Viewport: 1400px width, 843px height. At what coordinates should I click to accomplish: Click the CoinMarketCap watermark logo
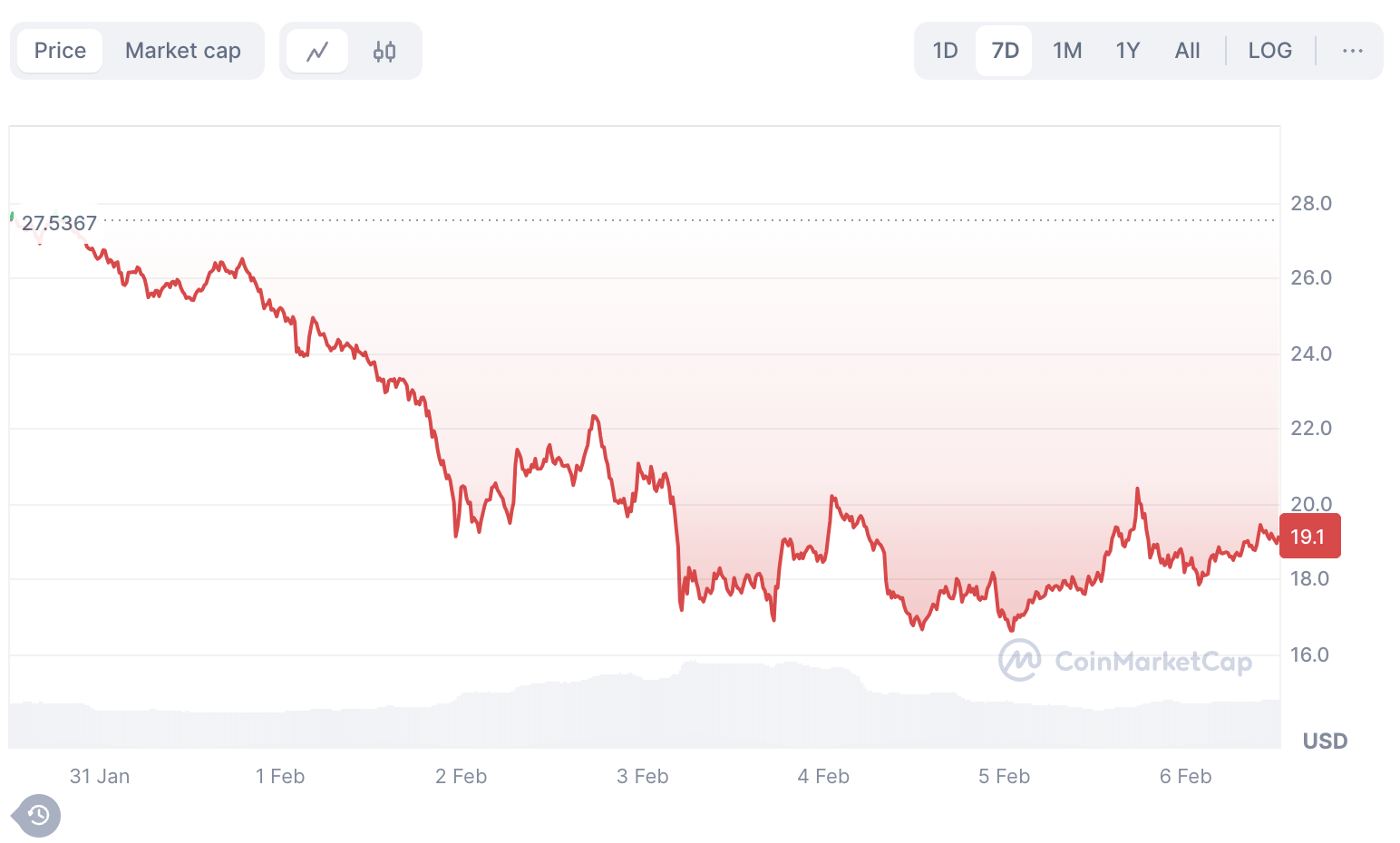click(1125, 661)
